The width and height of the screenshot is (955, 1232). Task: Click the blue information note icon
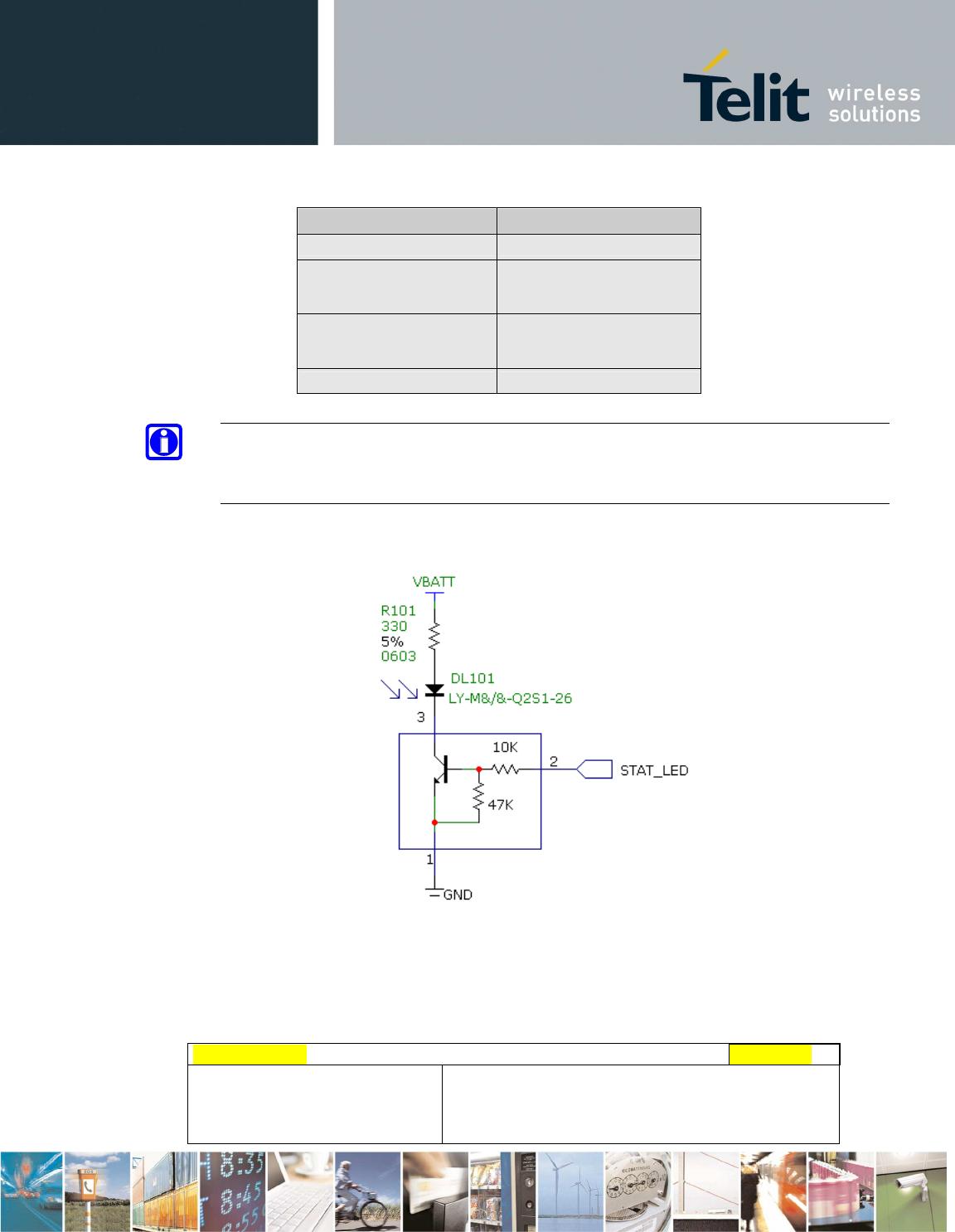click(164, 442)
